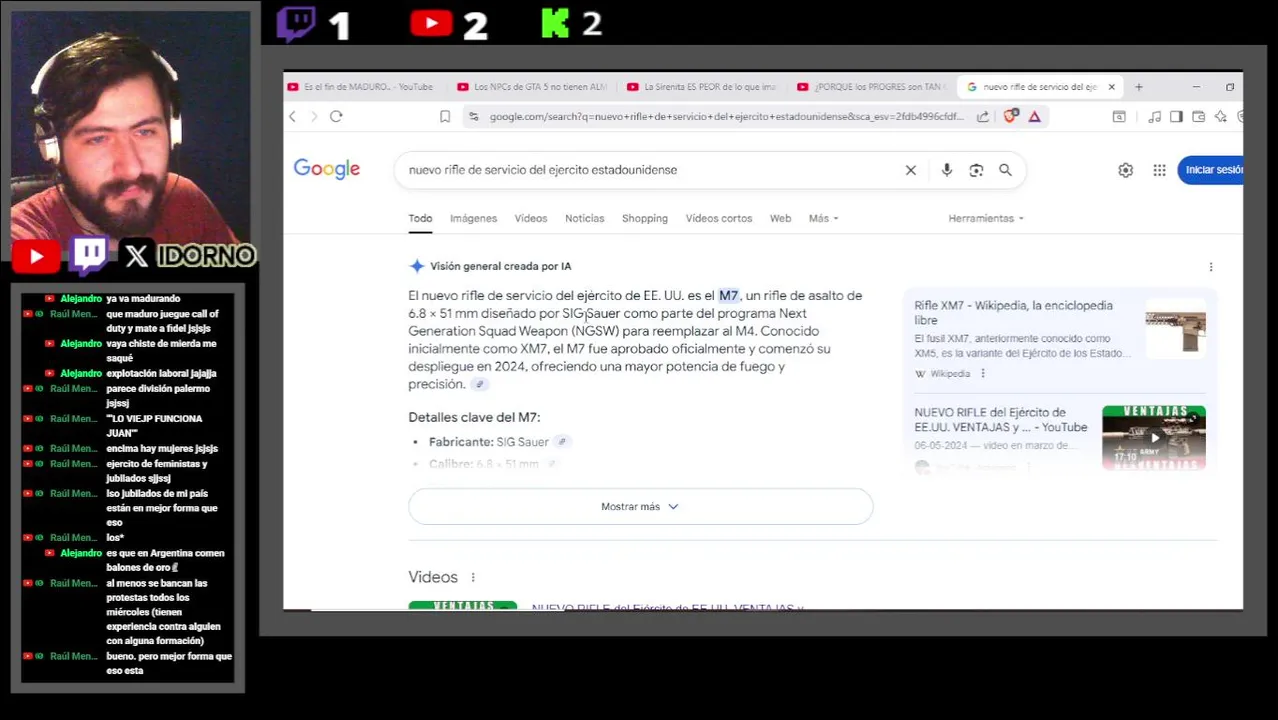This screenshot has width=1278, height=720.
Task: Click the Google logo
Action: point(327,169)
